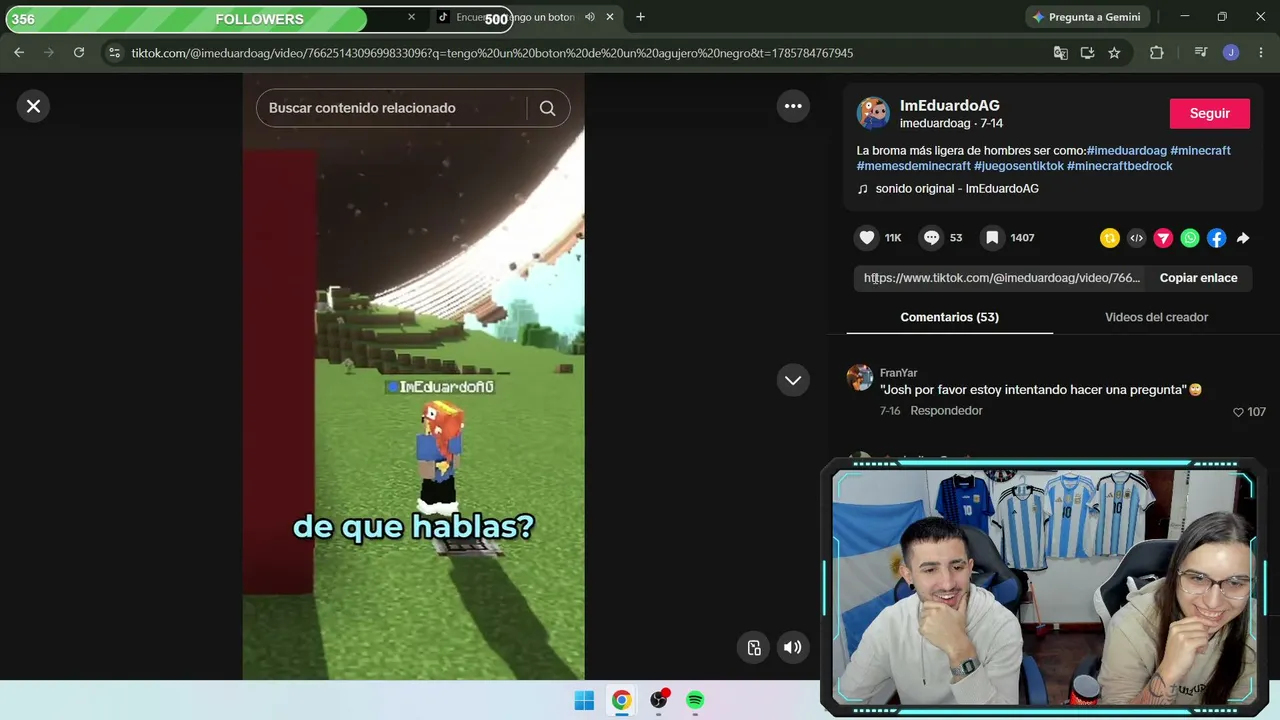Reply to FranYar's comment with Respondedor
The width and height of the screenshot is (1280, 720).
pos(946,411)
